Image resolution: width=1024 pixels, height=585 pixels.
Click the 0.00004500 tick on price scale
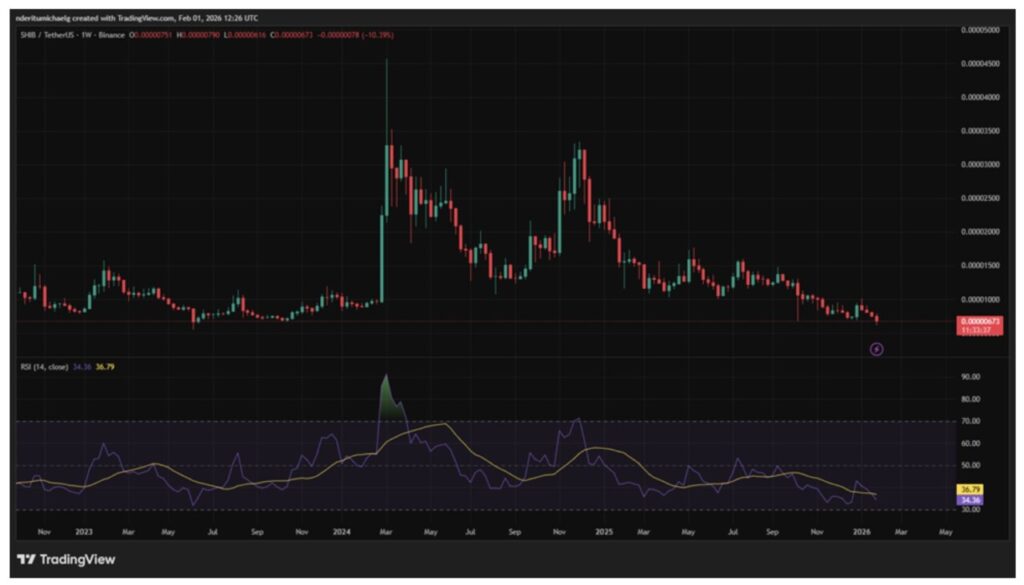(x=980, y=64)
